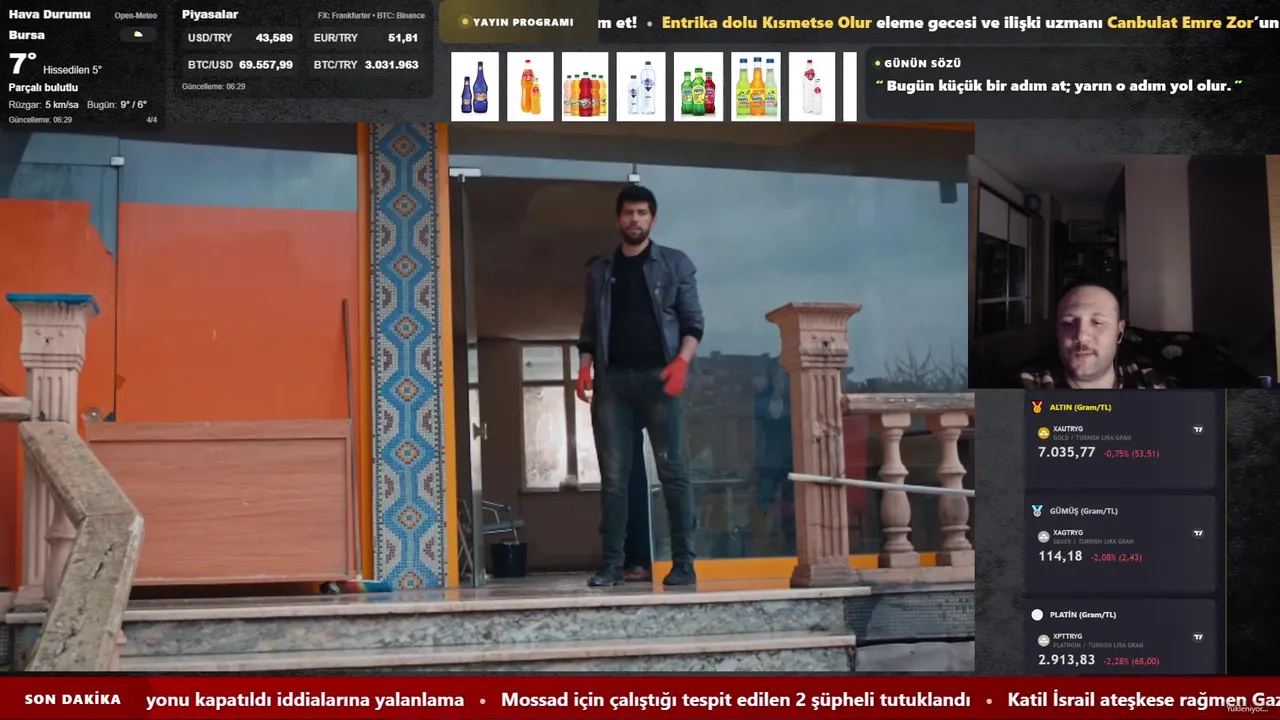Click the partly cloudy weather icon

138,34
